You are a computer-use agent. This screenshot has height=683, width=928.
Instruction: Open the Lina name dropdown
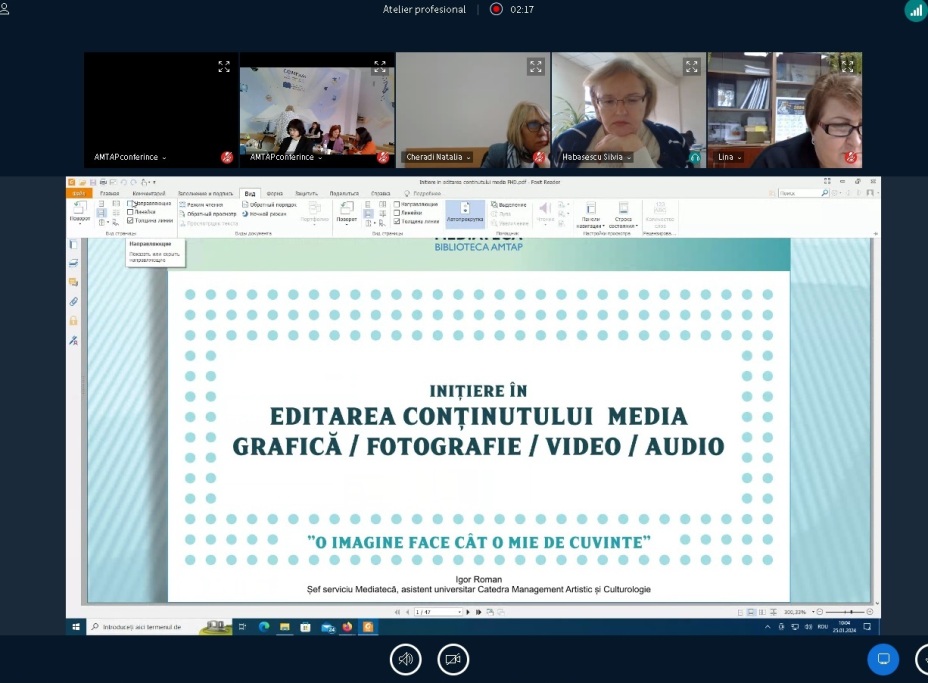730,157
